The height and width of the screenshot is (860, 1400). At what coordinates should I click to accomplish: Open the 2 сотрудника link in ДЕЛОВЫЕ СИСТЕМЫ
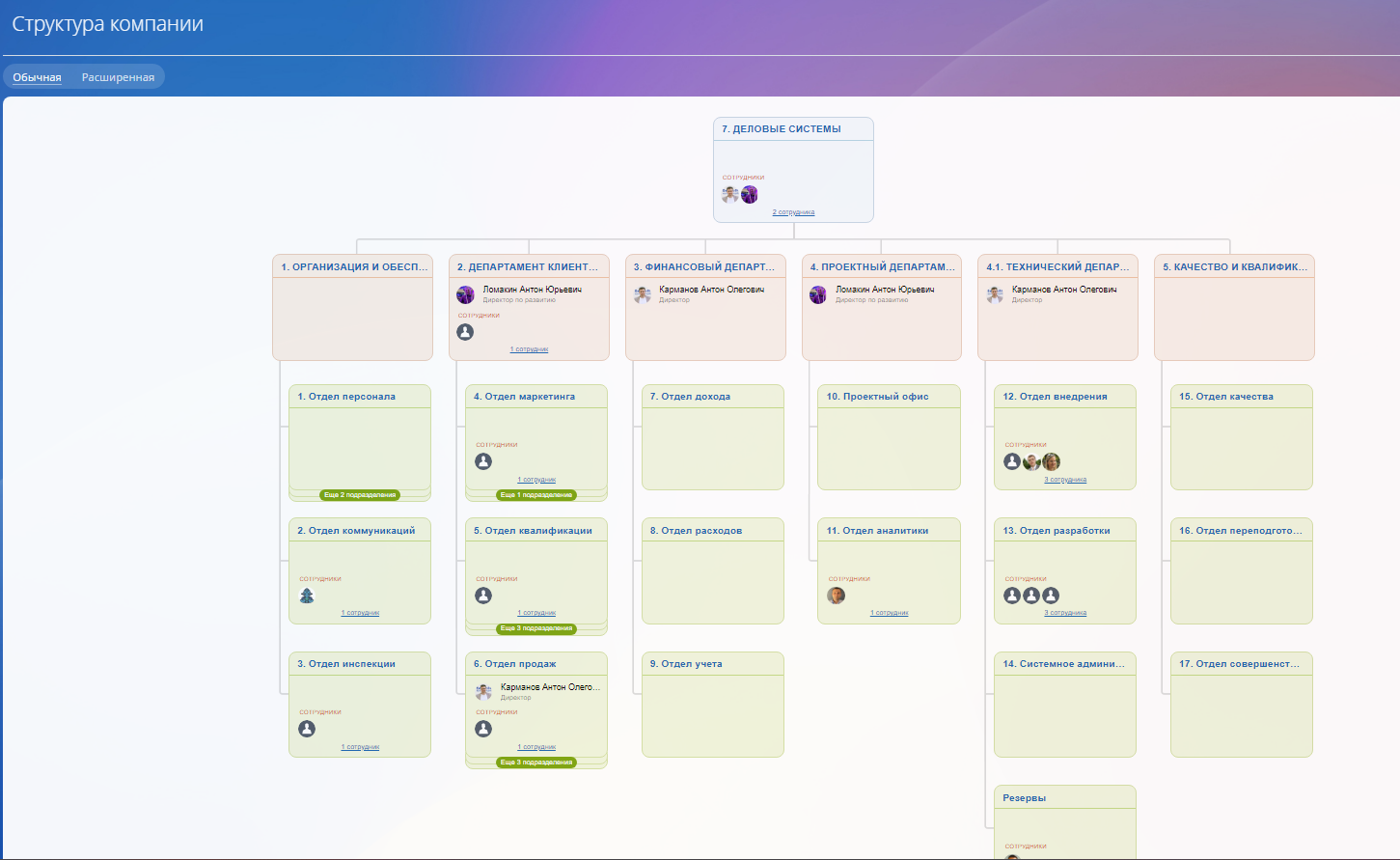(793, 212)
